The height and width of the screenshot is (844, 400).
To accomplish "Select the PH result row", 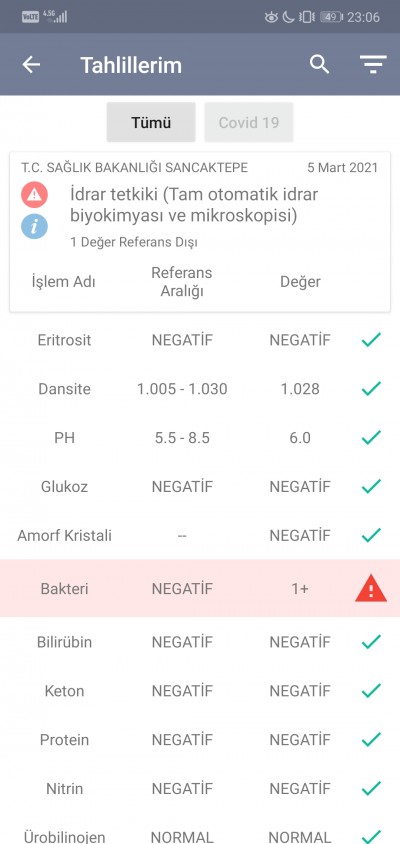I will tap(200, 438).
